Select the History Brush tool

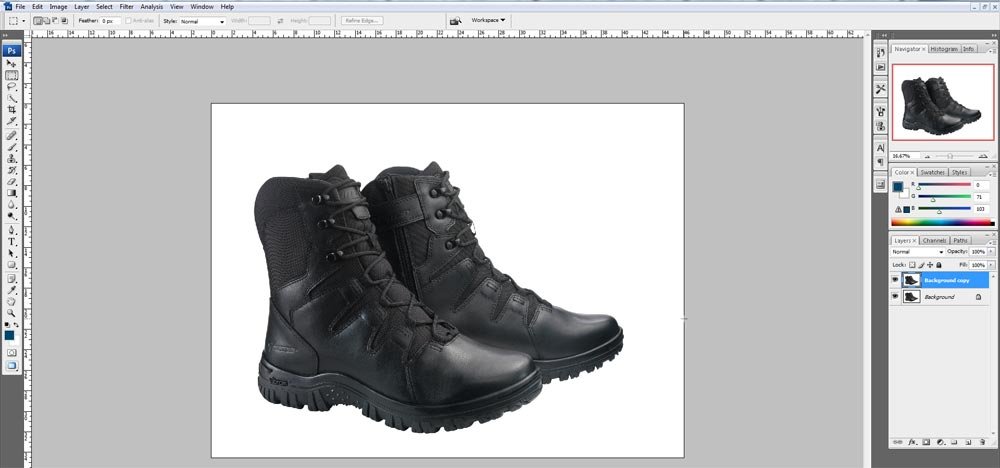click(x=11, y=170)
